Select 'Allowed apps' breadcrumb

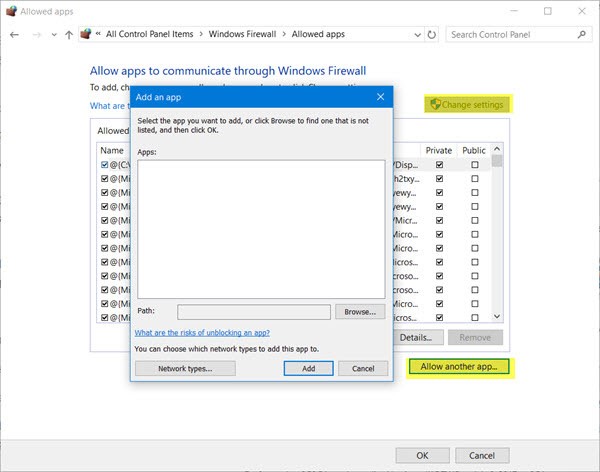tap(318, 34)
